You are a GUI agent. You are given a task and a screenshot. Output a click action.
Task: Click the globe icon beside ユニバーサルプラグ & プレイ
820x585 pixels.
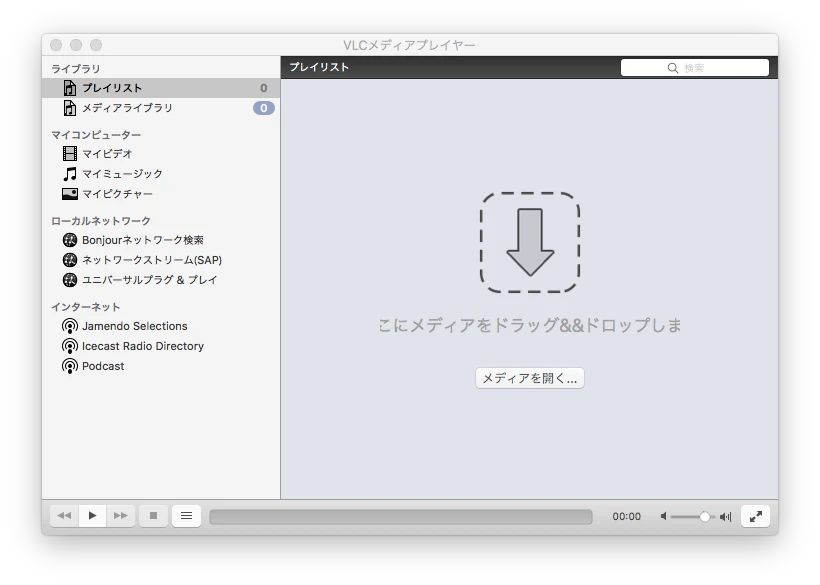70,280
